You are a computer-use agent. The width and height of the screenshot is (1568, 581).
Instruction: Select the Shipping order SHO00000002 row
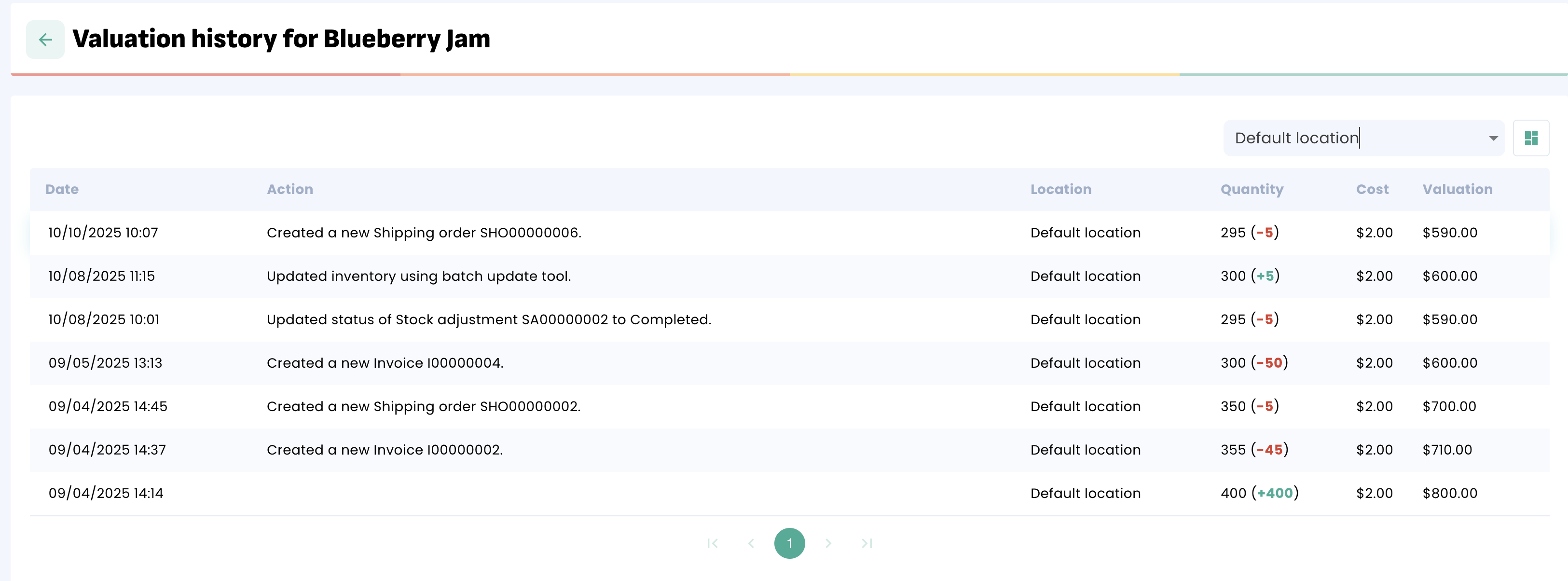tap(424, 406)
